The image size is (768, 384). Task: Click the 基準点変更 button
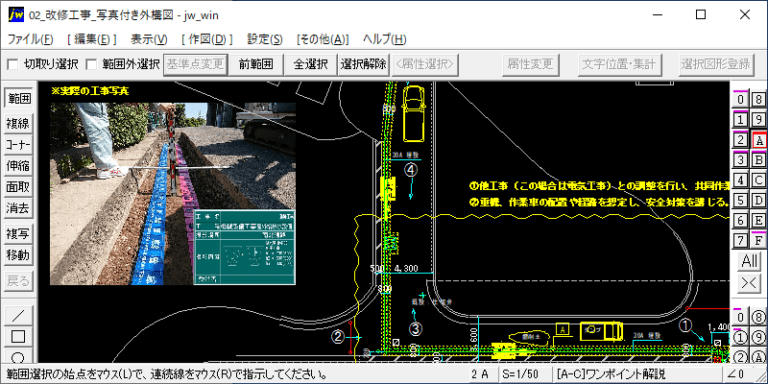[x=195, y=64]
